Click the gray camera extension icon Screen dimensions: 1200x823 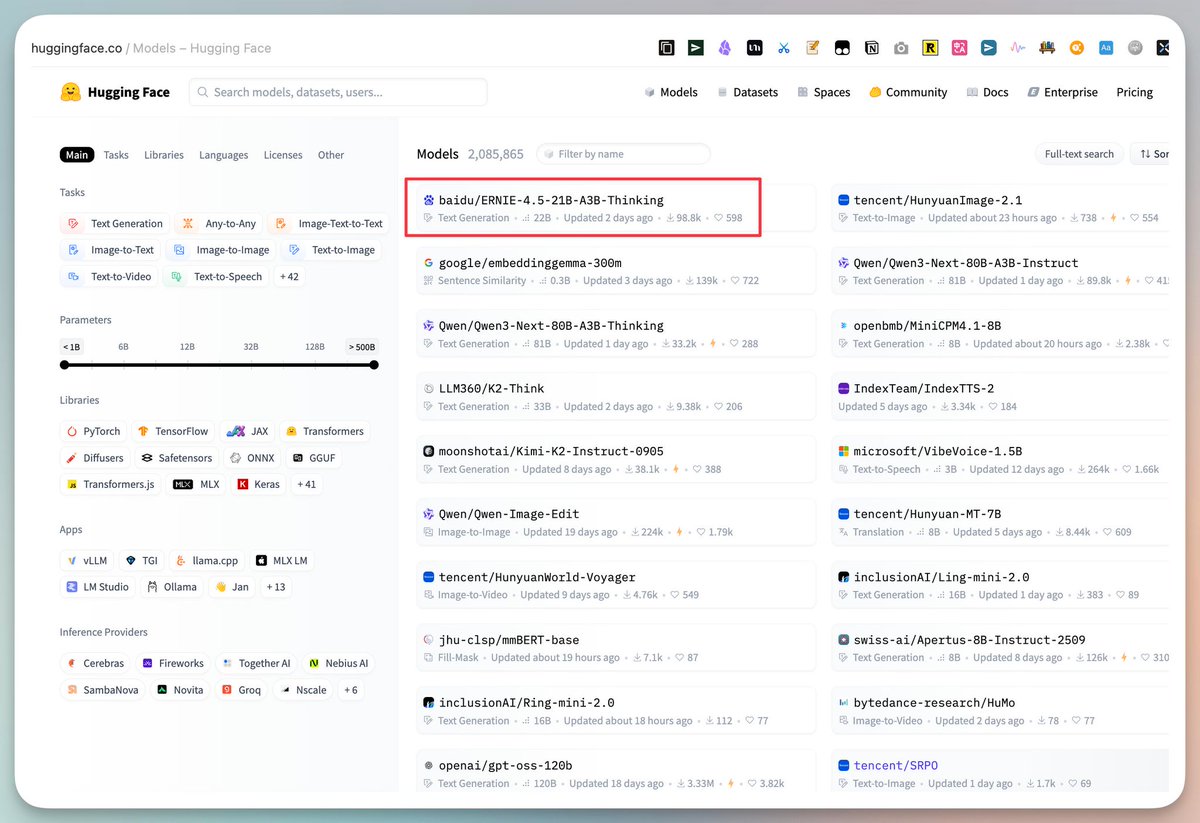901,47
